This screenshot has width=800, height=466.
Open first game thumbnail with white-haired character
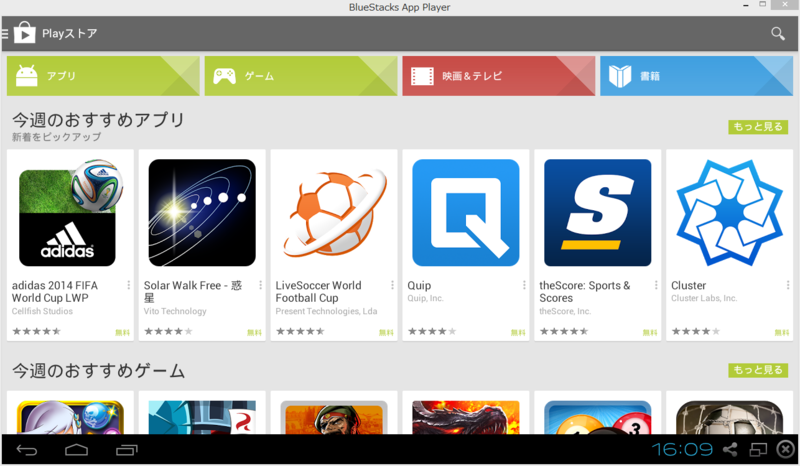click(x=70, y=417)
